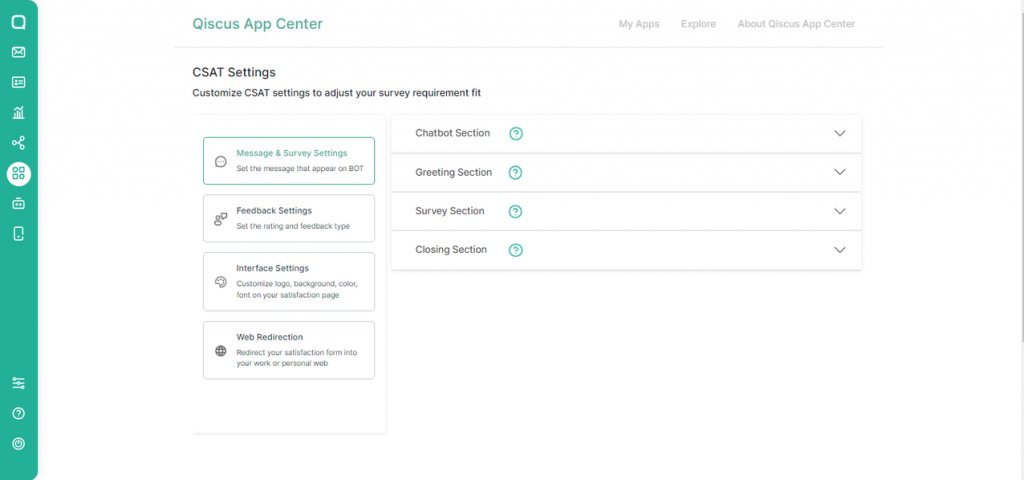Open the chatbot robot icon in sidebar

pyautogui.click(x=18, y=204)
